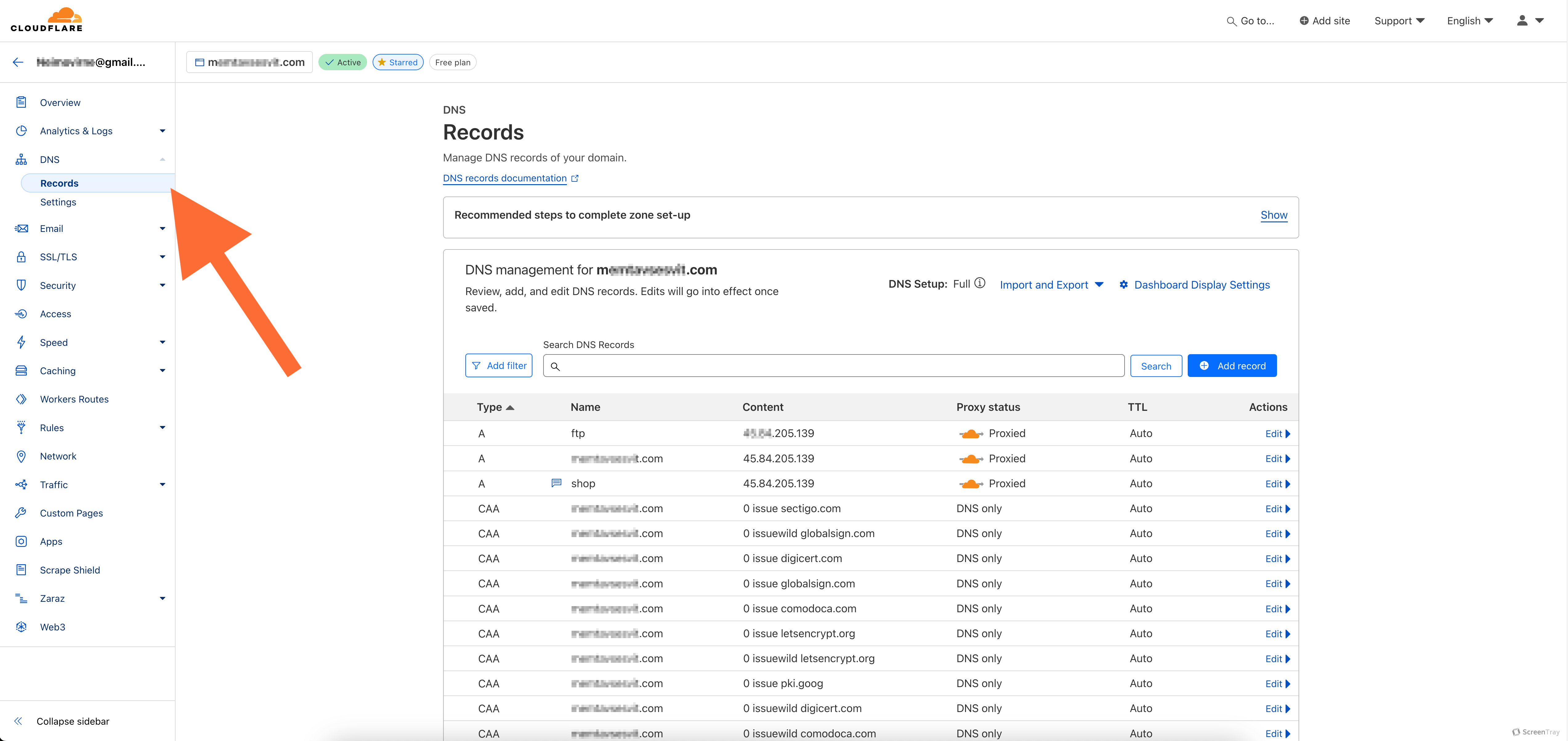
Task: Click the back arrow beside account email
Action: pyautogui.click(x=18, y=62)
